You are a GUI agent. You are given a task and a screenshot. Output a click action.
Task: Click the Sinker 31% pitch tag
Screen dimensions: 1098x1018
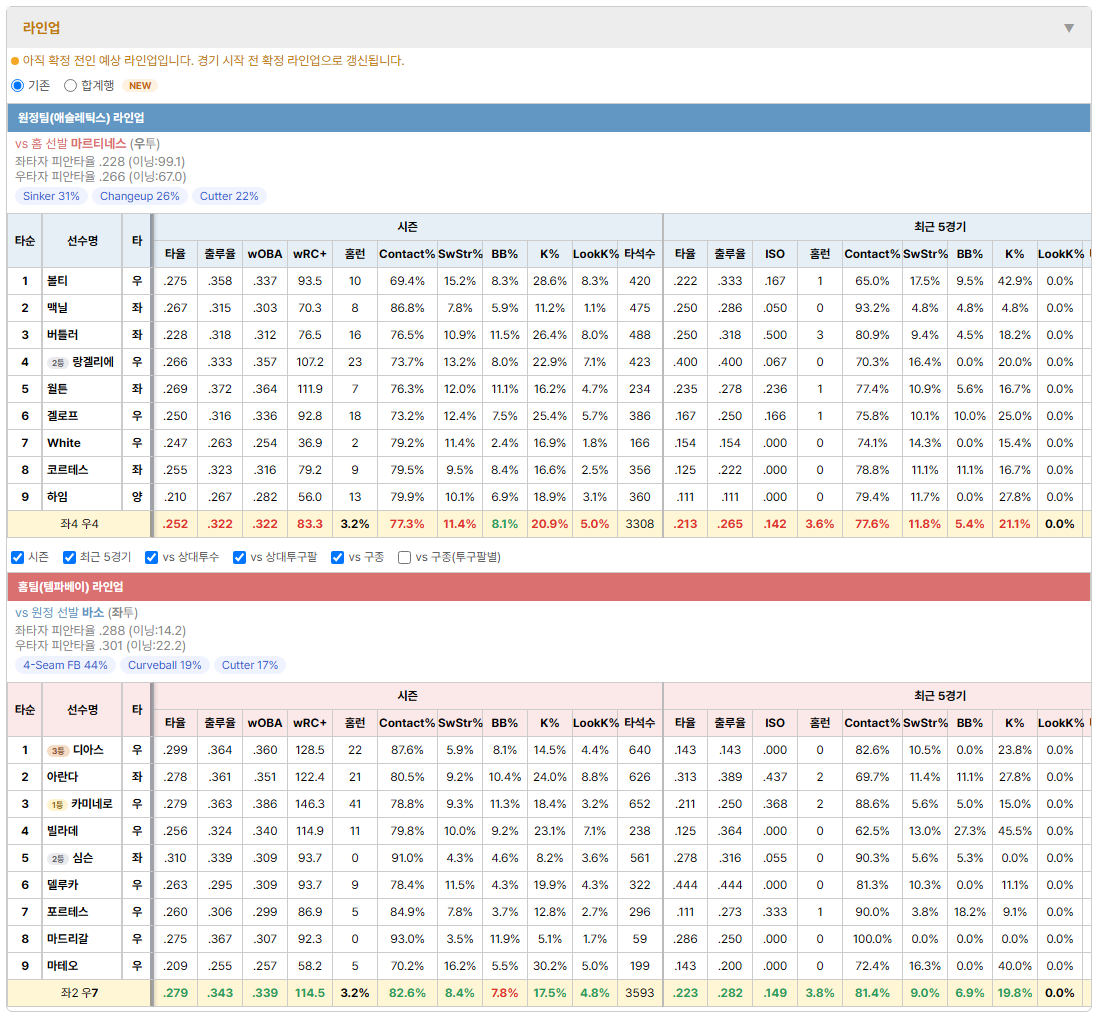pos(51,196)
